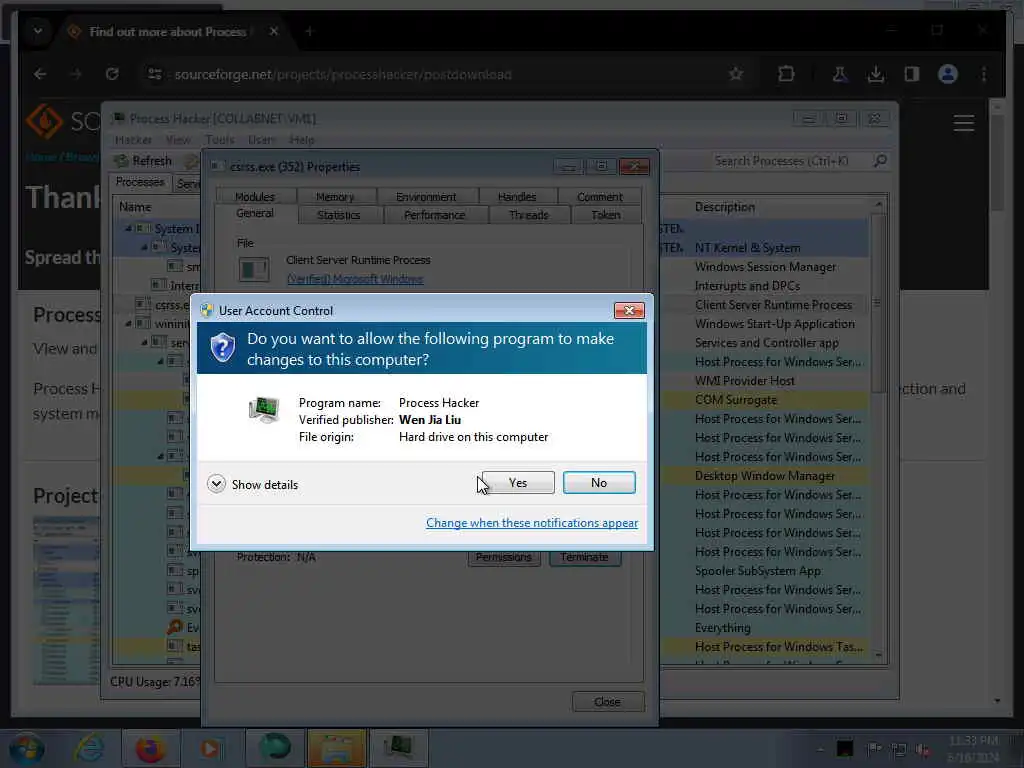Select Statistics tab in csrss.exe Properties
Image resolution: width=1024 pixels, height=768 pixels.
338,215
